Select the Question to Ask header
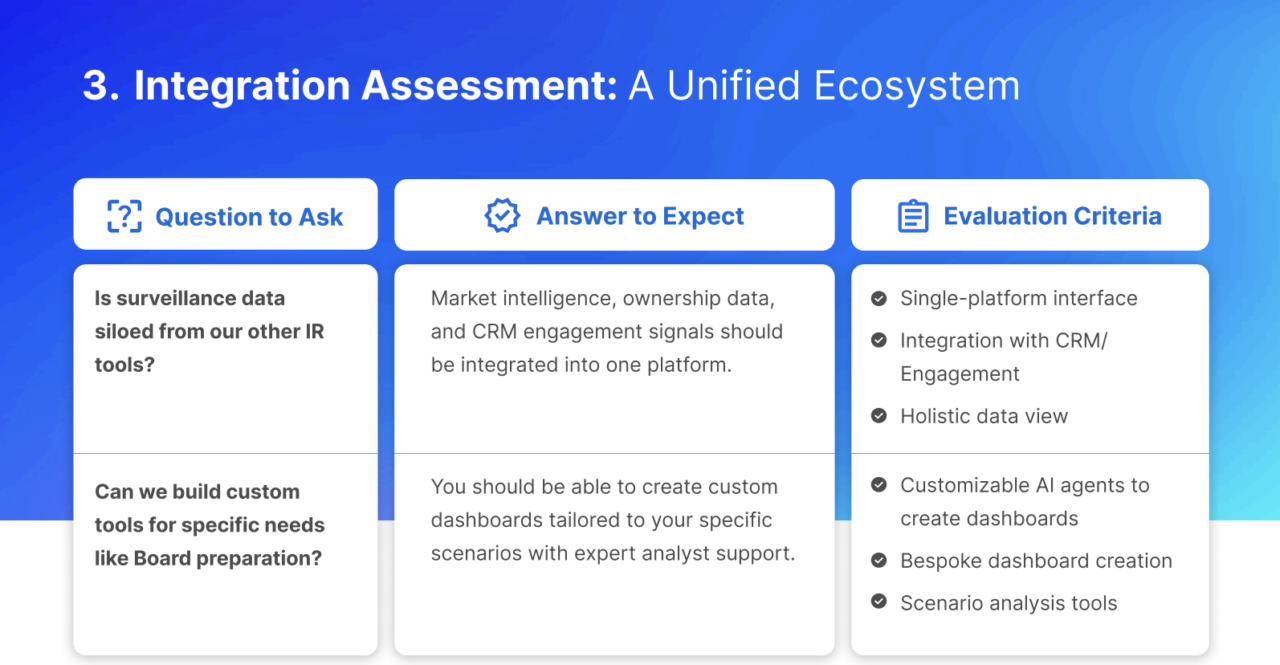Image resolution: width=1280 pixels, height=665 pixels. (x=226, y=215)
